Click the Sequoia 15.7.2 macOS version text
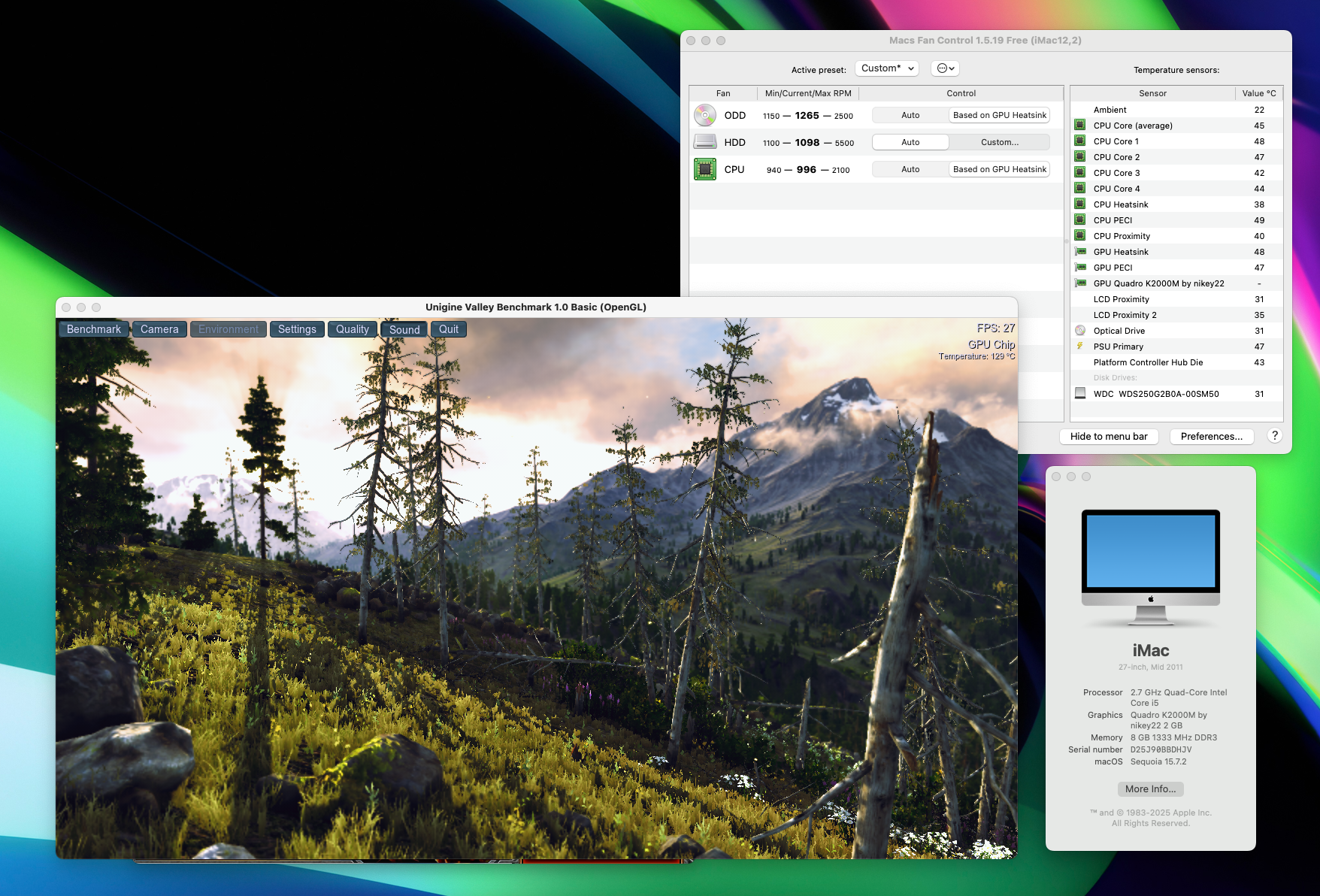 click(x=1158, y=761)
